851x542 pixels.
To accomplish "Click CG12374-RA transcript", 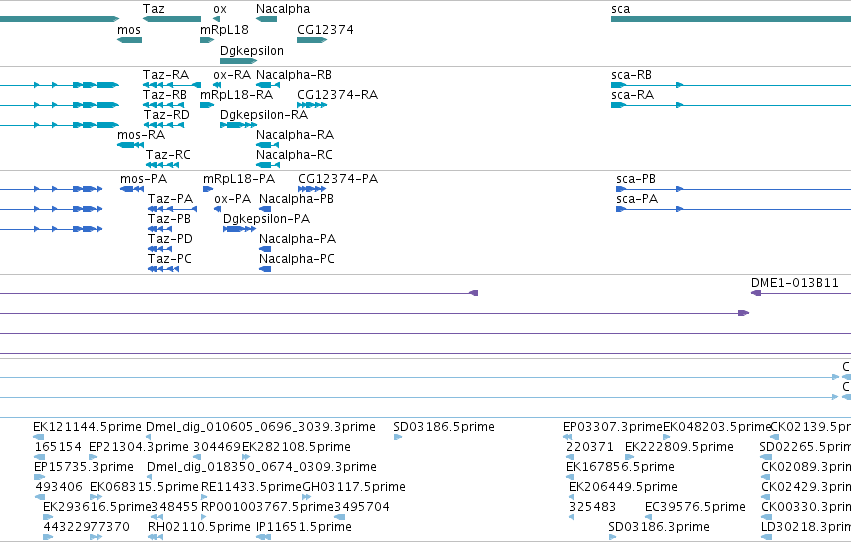I will (x=312, y=105).
